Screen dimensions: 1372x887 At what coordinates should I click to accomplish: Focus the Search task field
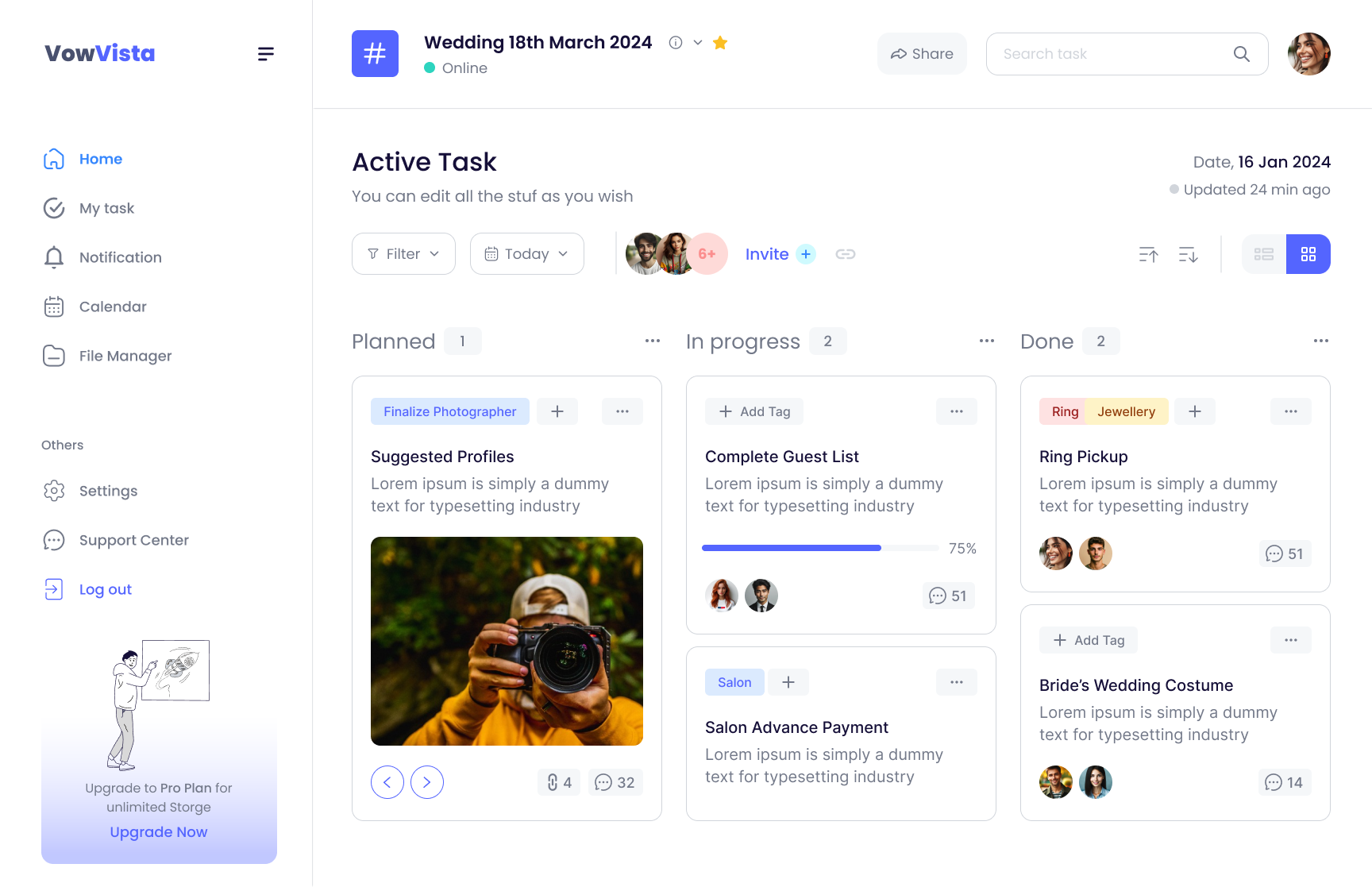pos(1127,54)
